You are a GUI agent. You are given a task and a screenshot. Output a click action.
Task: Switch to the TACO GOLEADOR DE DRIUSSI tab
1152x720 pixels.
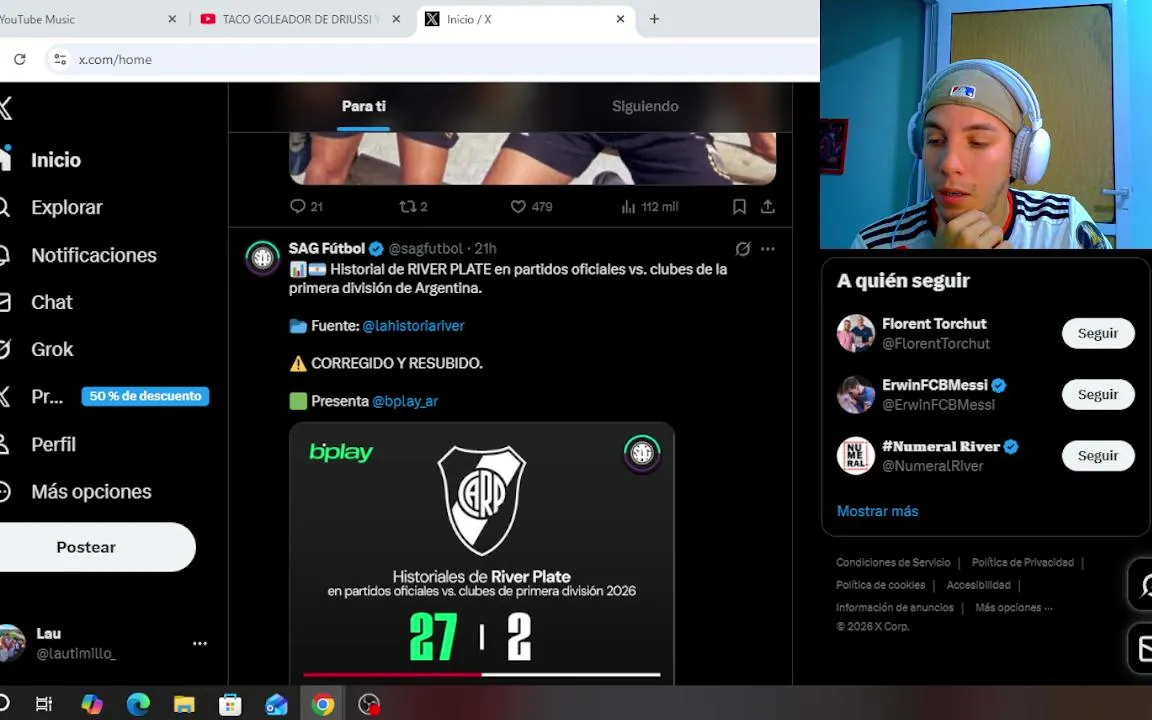[x=301, y=19]
